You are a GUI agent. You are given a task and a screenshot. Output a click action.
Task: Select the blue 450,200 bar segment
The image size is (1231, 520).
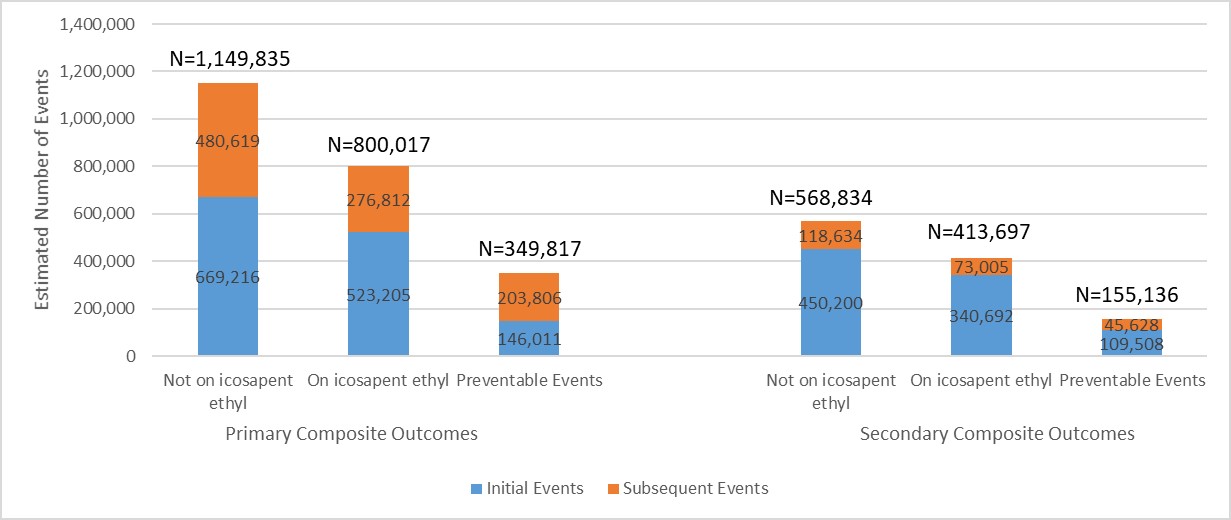tap(831, 303)
